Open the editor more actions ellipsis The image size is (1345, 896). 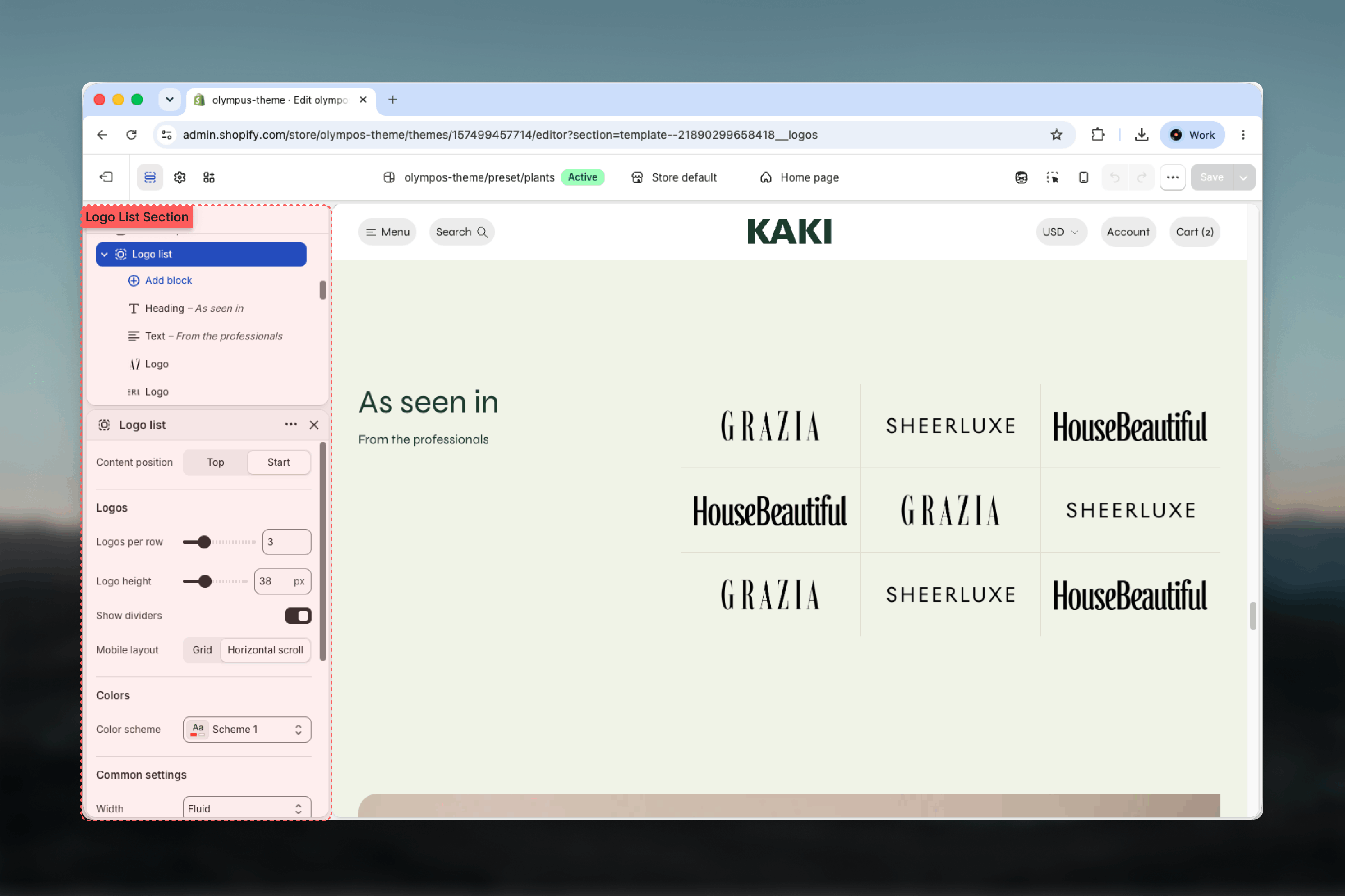coord(1172,177)
